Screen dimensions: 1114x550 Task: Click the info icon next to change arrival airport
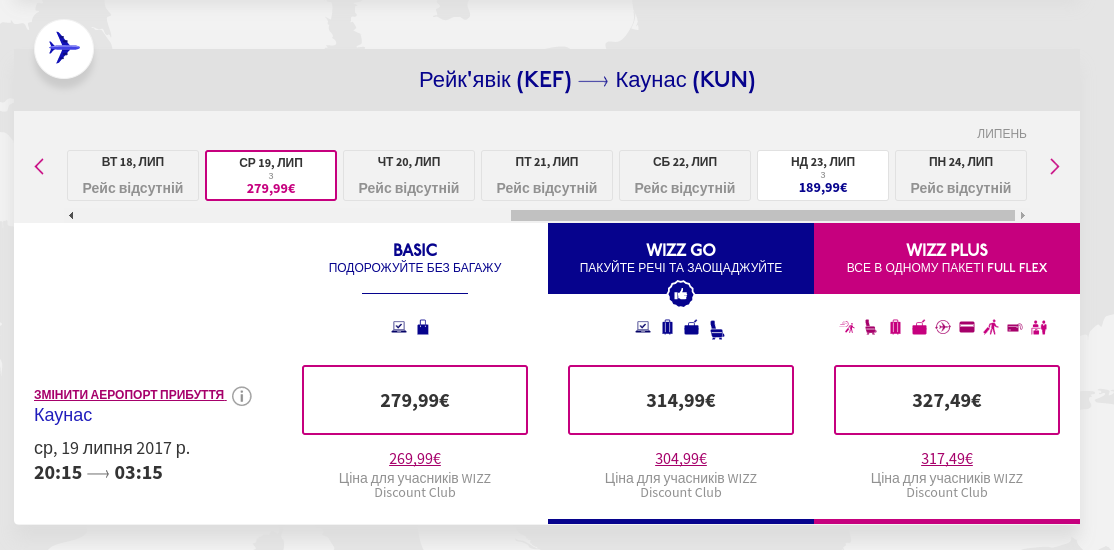tap(242, 396)
